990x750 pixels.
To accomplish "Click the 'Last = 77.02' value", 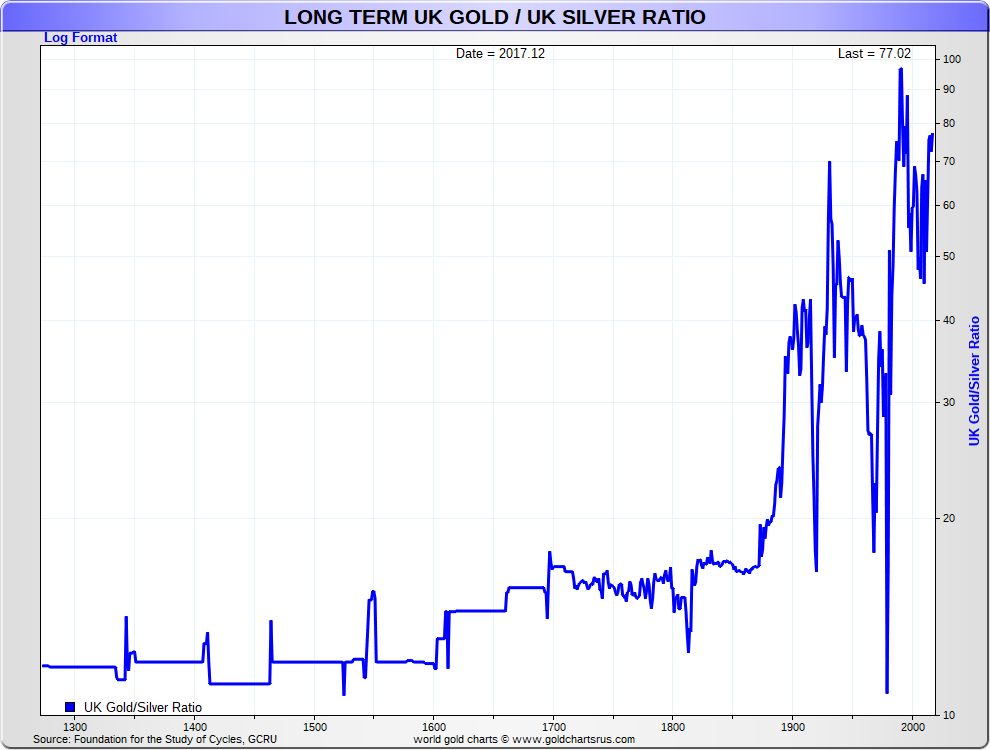I will (x=874, y=54).
